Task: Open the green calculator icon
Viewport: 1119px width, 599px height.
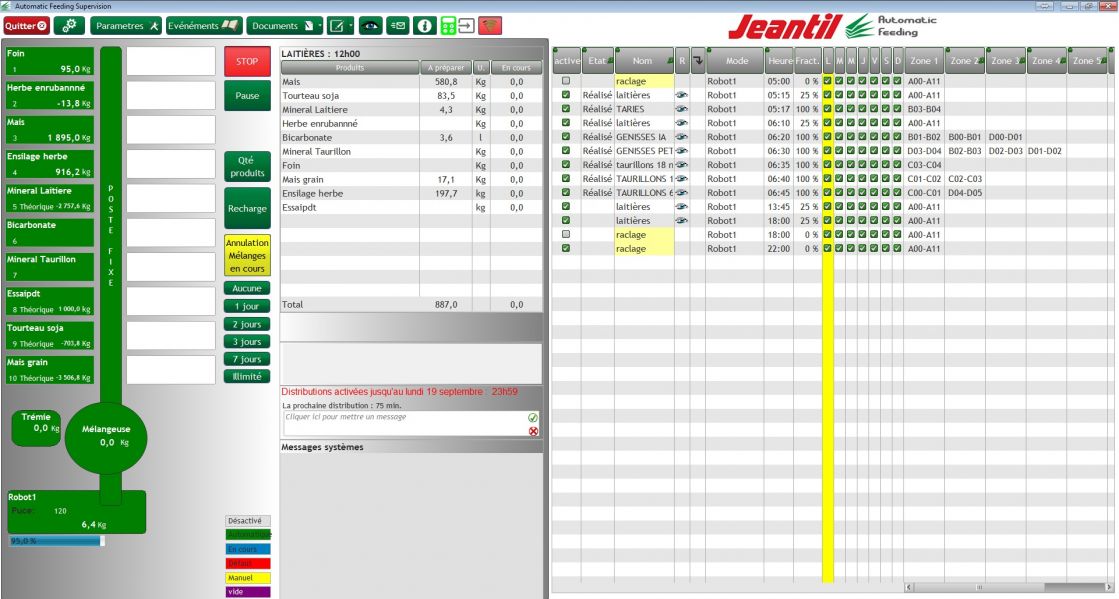Action: [x=448, y=26]
